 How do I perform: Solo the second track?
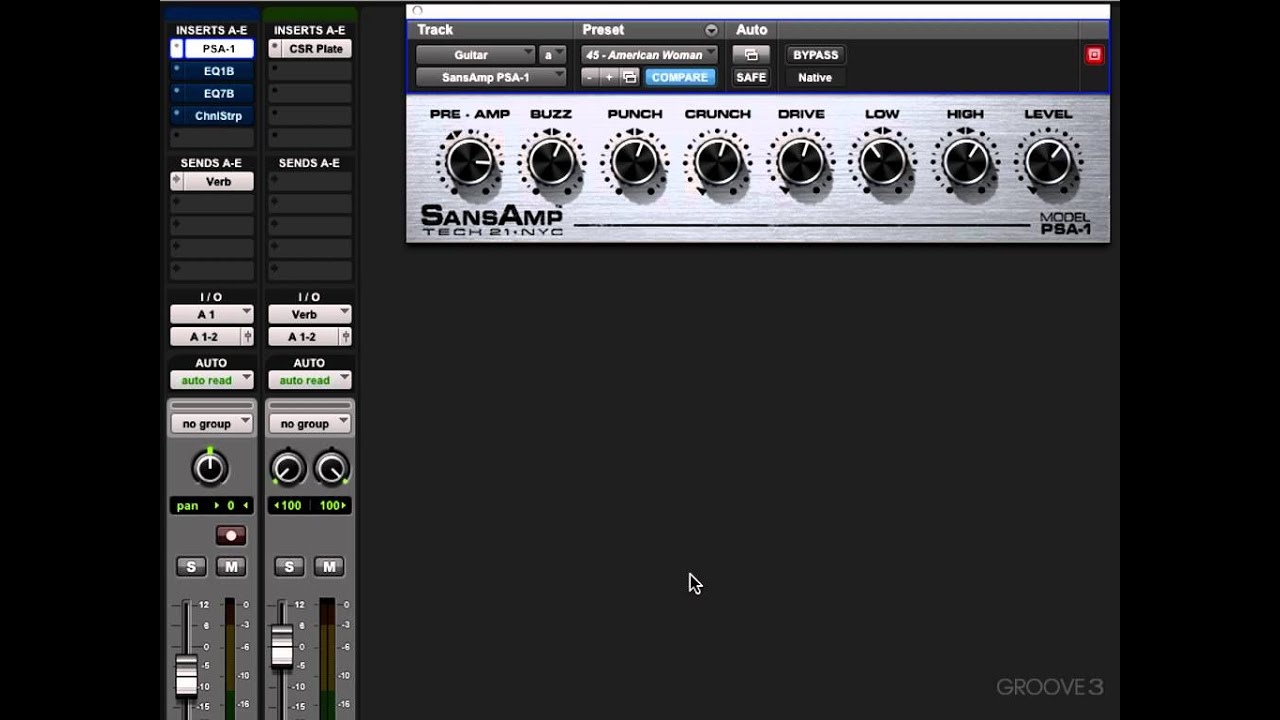[289, 567]
